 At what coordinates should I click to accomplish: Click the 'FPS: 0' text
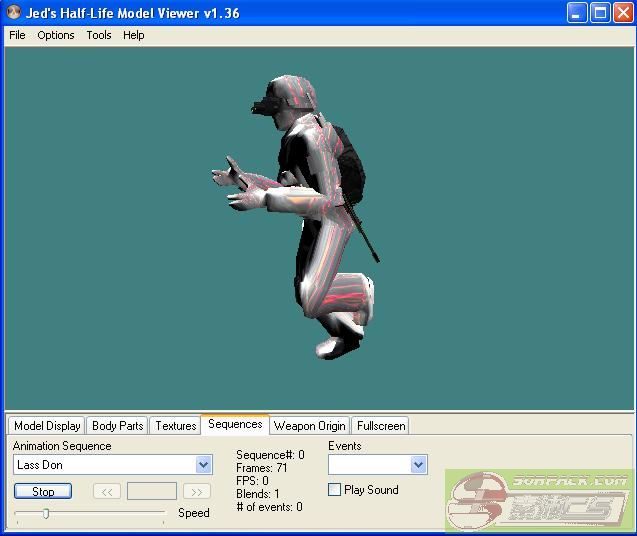(252, 481)
